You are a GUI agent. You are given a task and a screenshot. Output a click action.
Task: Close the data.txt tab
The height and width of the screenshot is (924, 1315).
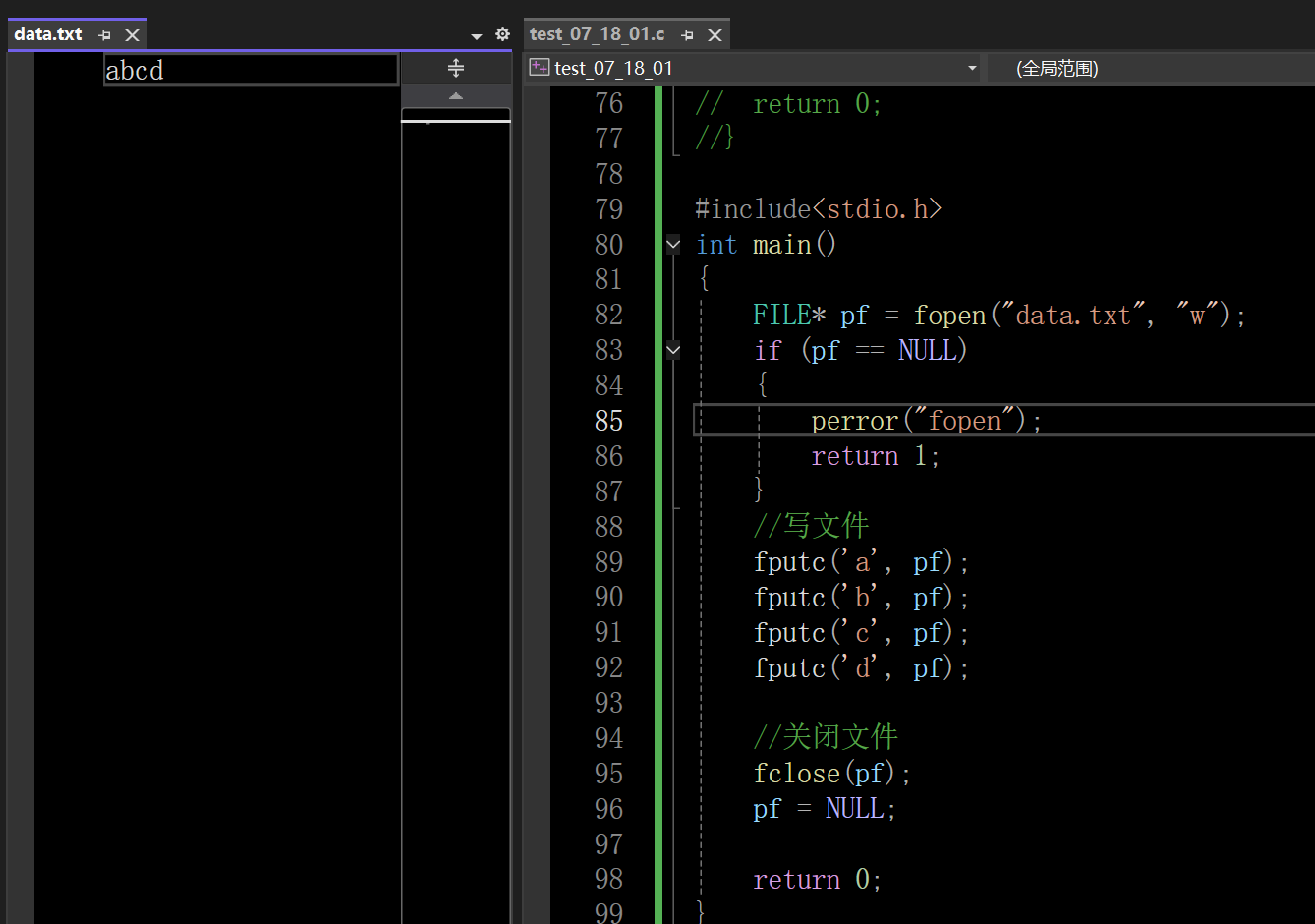click(133, 35)
